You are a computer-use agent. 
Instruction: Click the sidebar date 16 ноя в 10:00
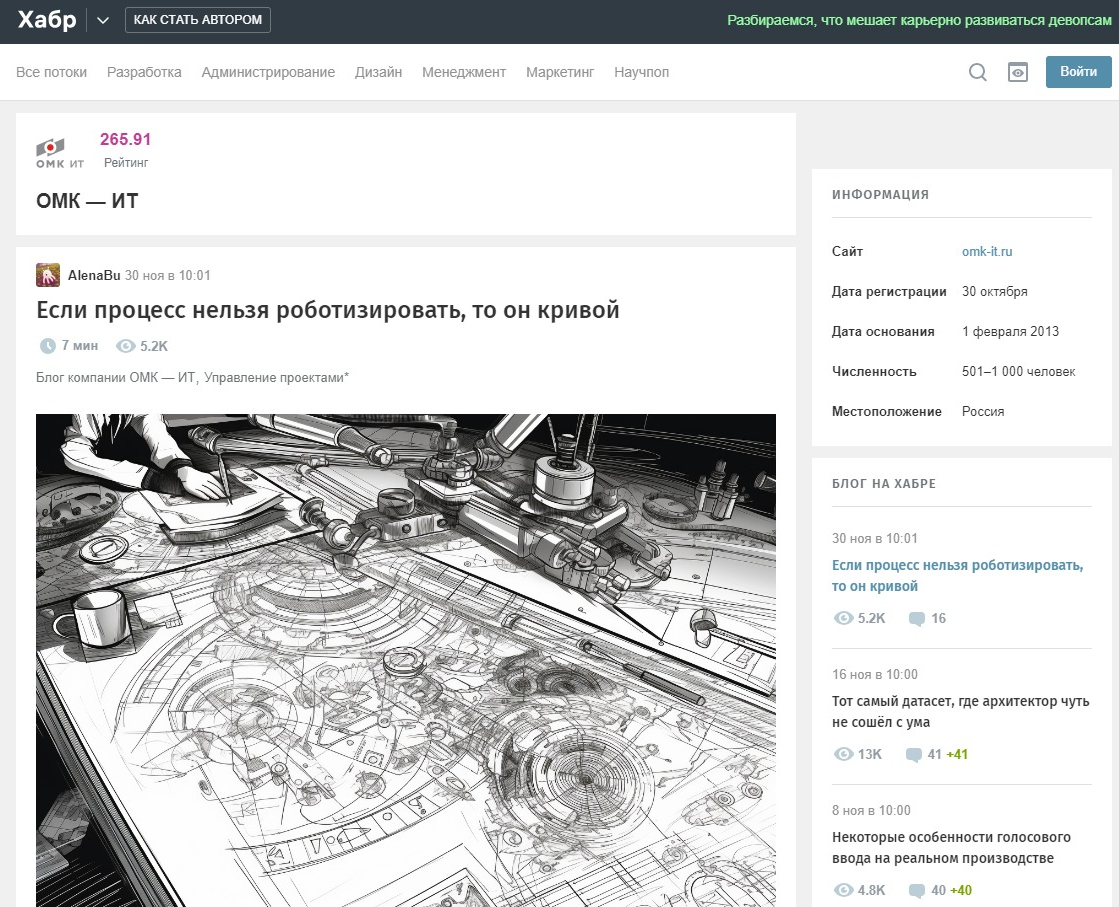click(x=875, y=674)
